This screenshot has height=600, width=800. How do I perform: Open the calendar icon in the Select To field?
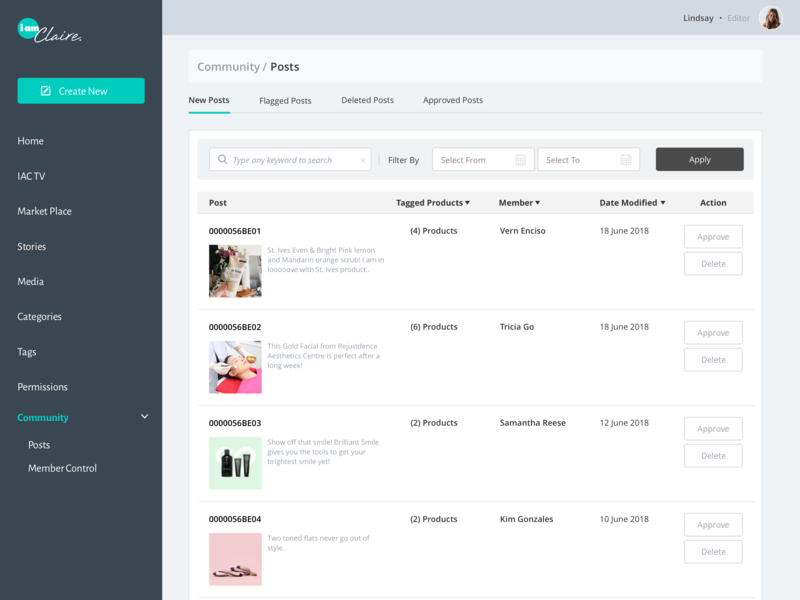pos(625,159)
